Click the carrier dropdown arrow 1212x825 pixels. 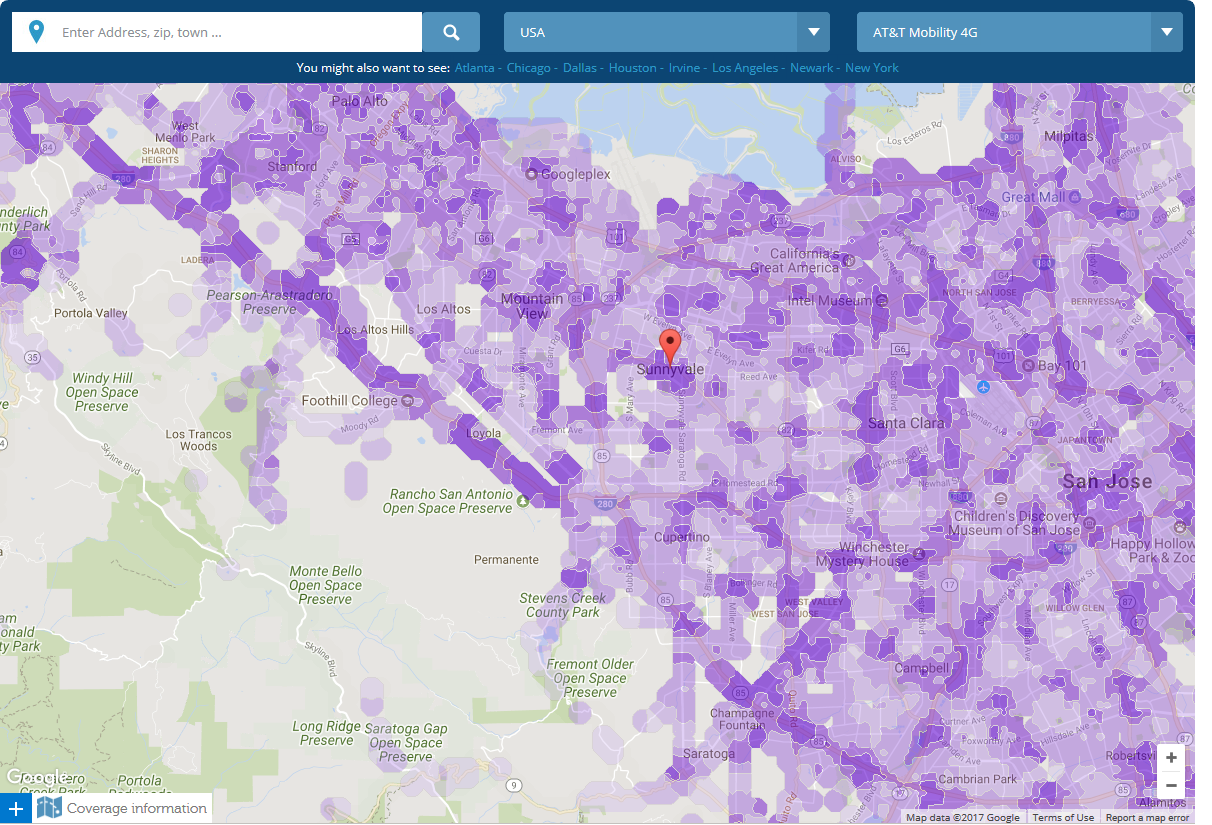point(1167,32)
